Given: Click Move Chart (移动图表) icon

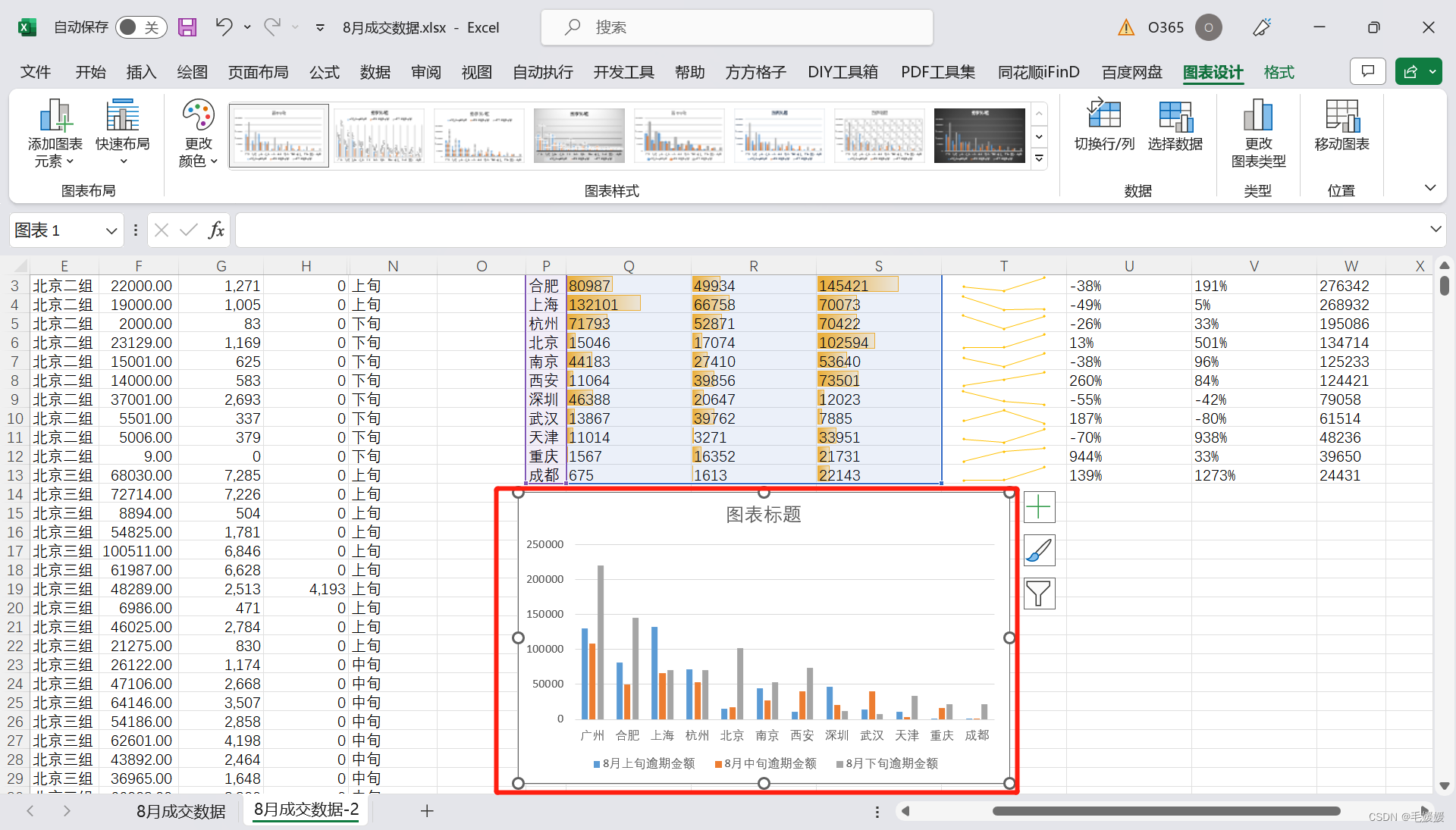Looking at the screenshot, I should pos(1341,126).
